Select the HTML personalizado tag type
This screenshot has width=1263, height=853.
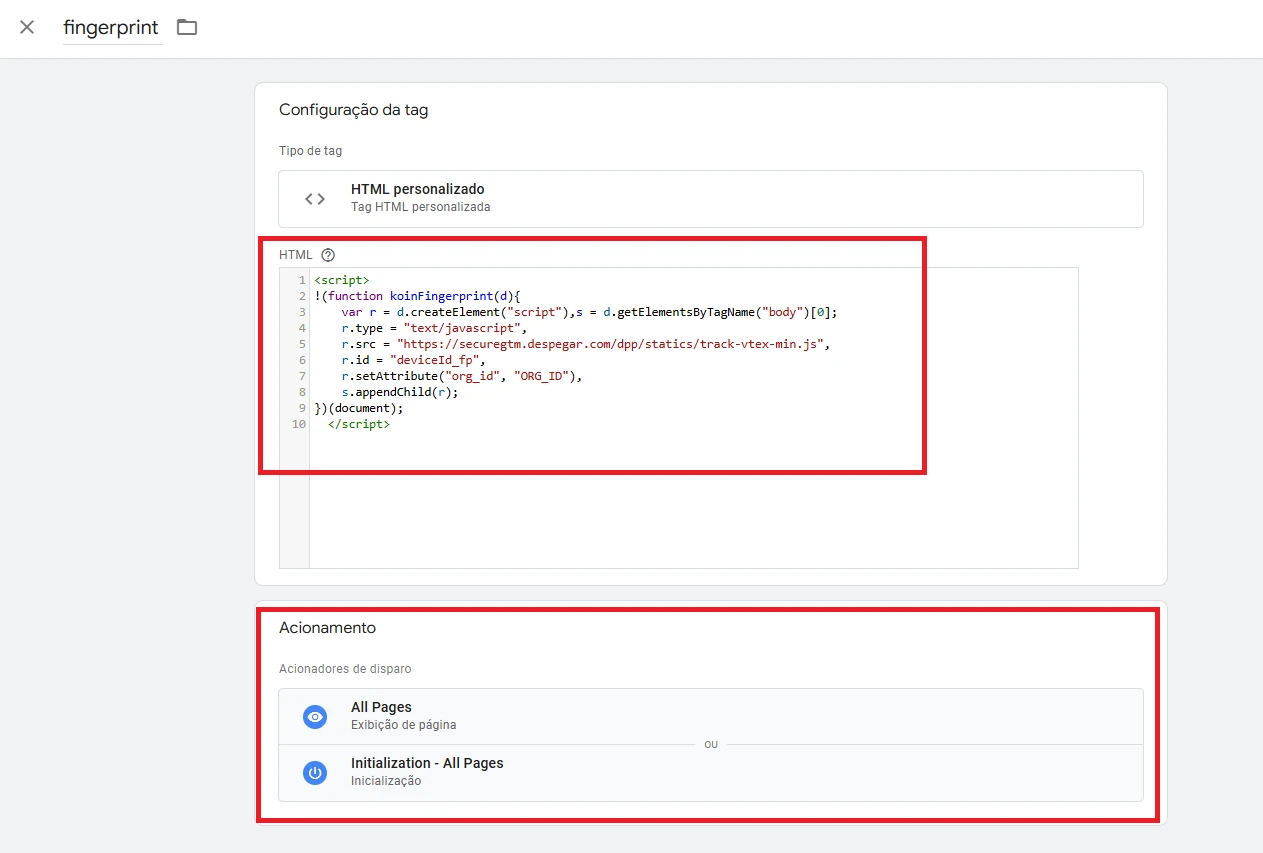click(x=711, y=199)
